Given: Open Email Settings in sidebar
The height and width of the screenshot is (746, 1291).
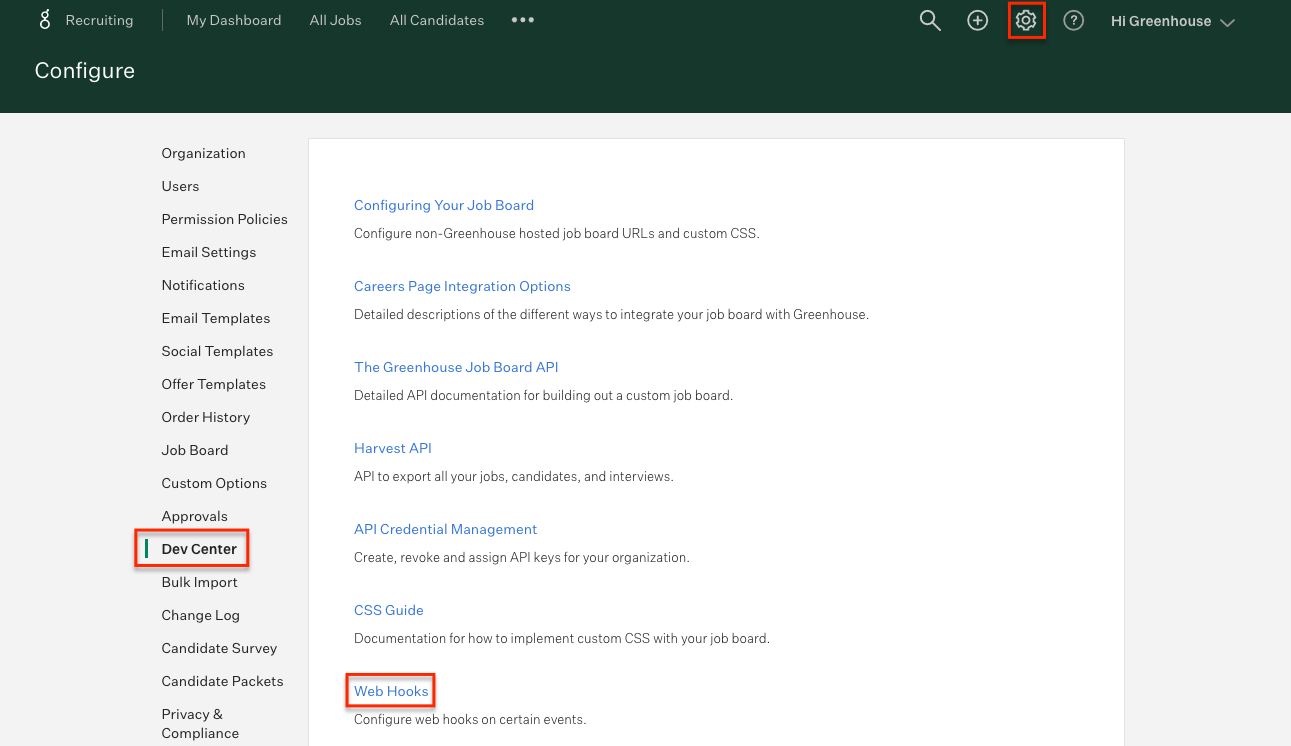Looking at the screenshot, I should (x=209, y=252).
